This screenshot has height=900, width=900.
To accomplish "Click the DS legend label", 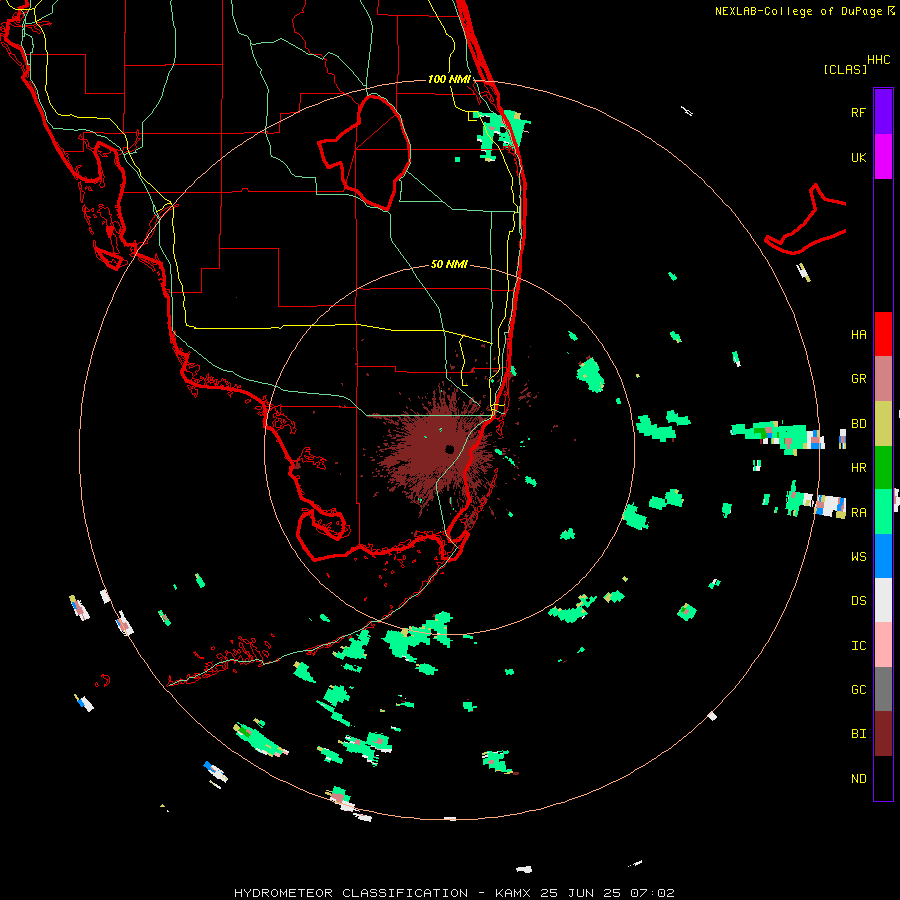I will (x=858, y=601).
